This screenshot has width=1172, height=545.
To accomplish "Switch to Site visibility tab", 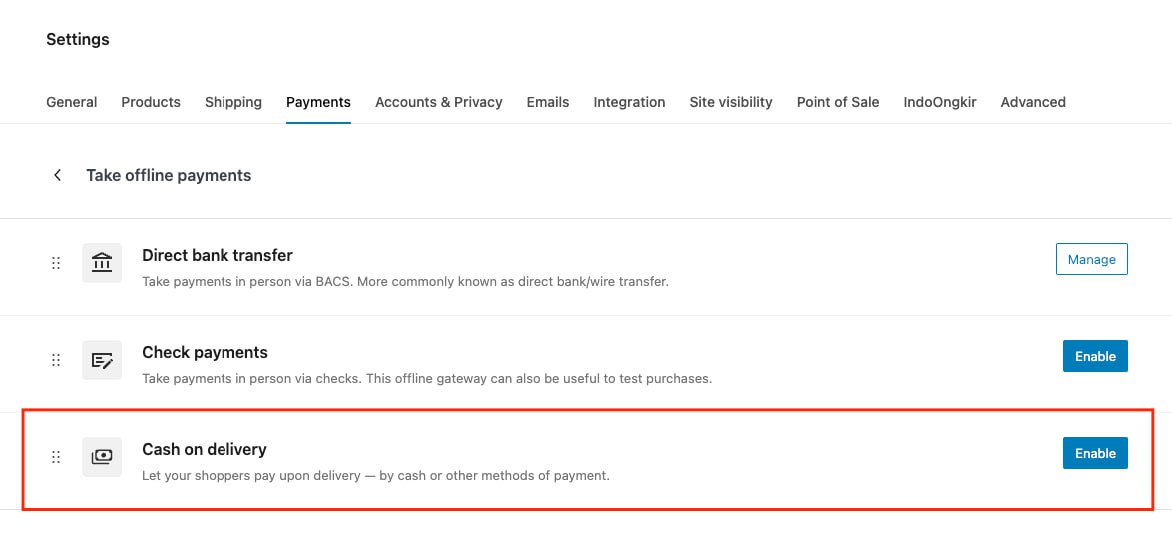I will tap(730, 102).
